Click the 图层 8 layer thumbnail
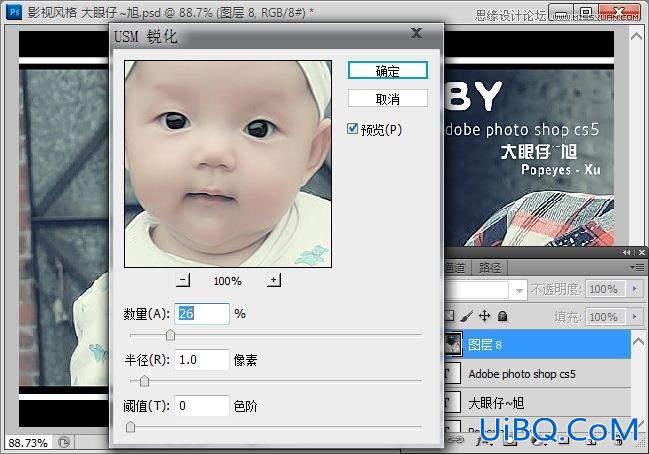Screen dimensions: 649x454 click(x=452, y=345)
